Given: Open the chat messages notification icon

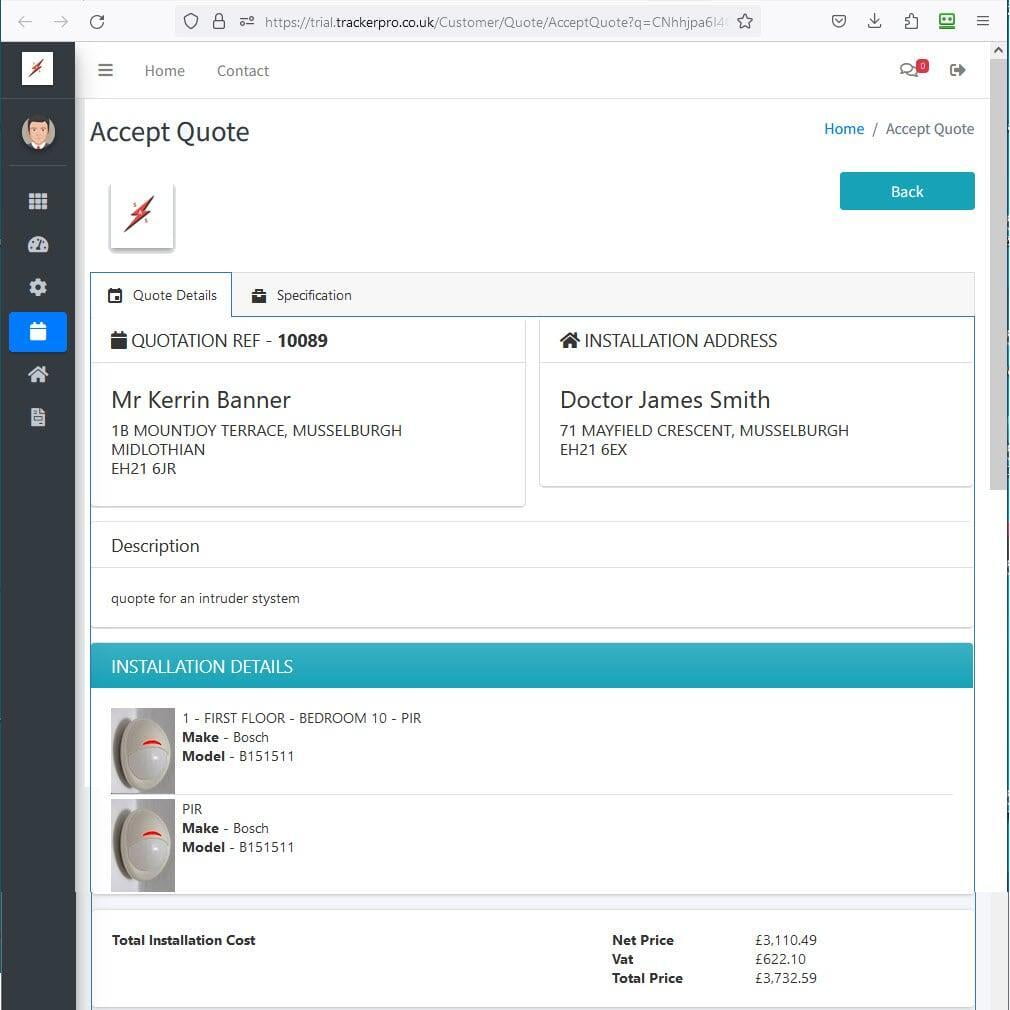Looking at the screenshot, I should pyautogui.click(x=909, y=70).
